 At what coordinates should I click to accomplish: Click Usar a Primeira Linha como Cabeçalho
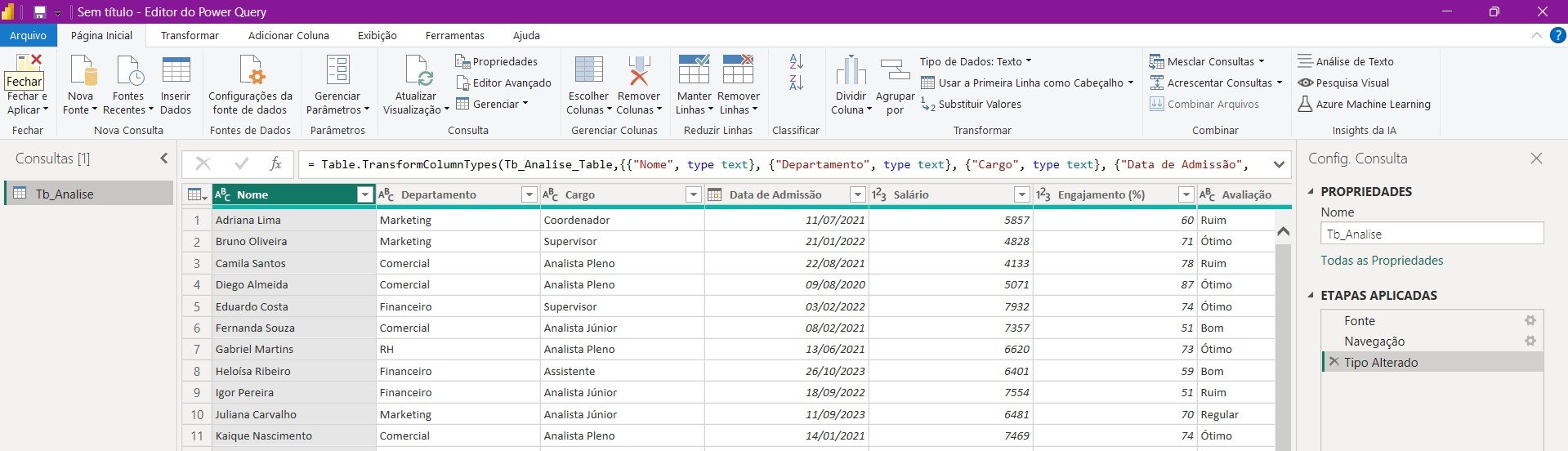pos(1027,83)
